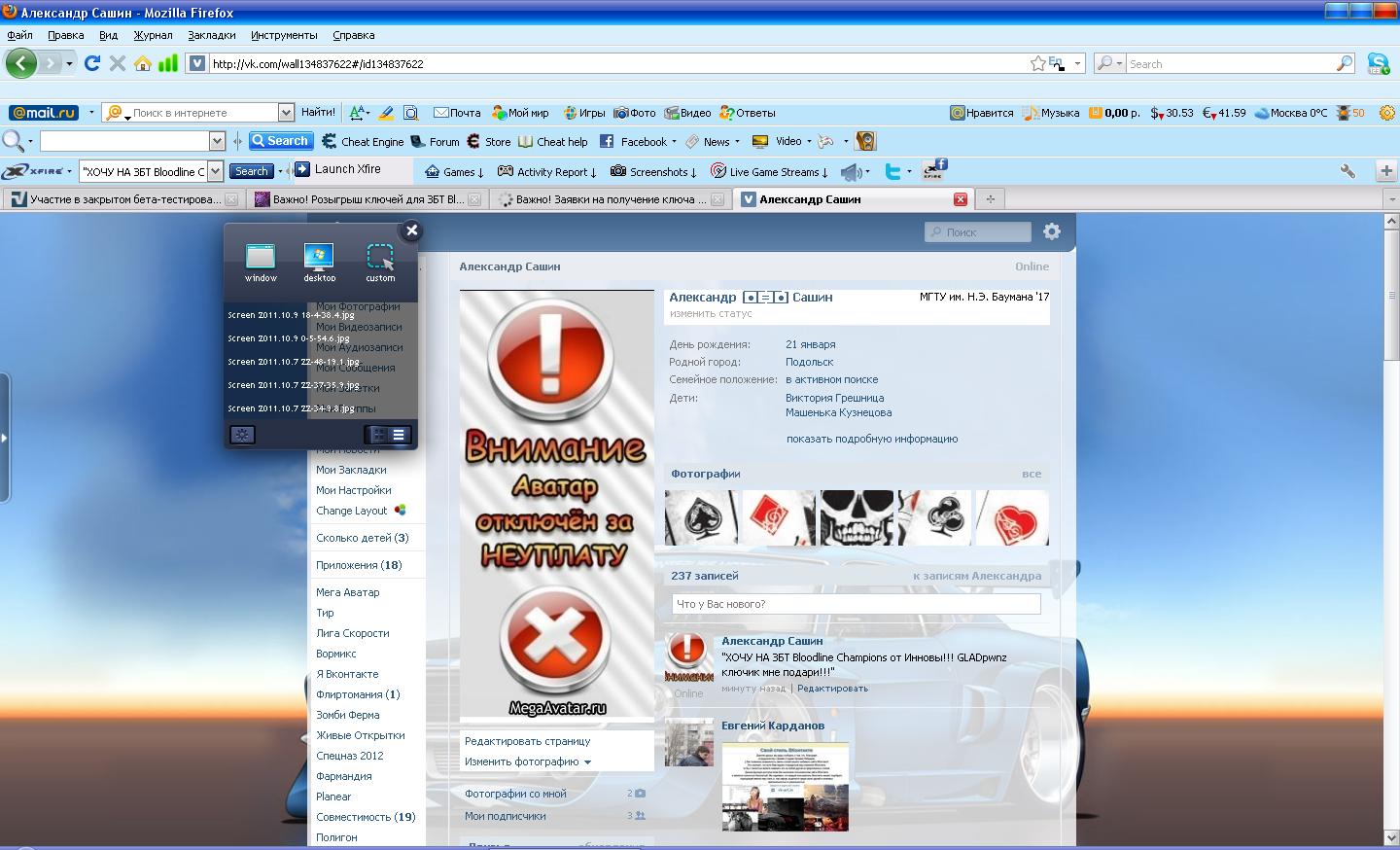Switch capture list to thumbnail grid view
Viewport: 1400px width, 850px height.
(378, 435)
